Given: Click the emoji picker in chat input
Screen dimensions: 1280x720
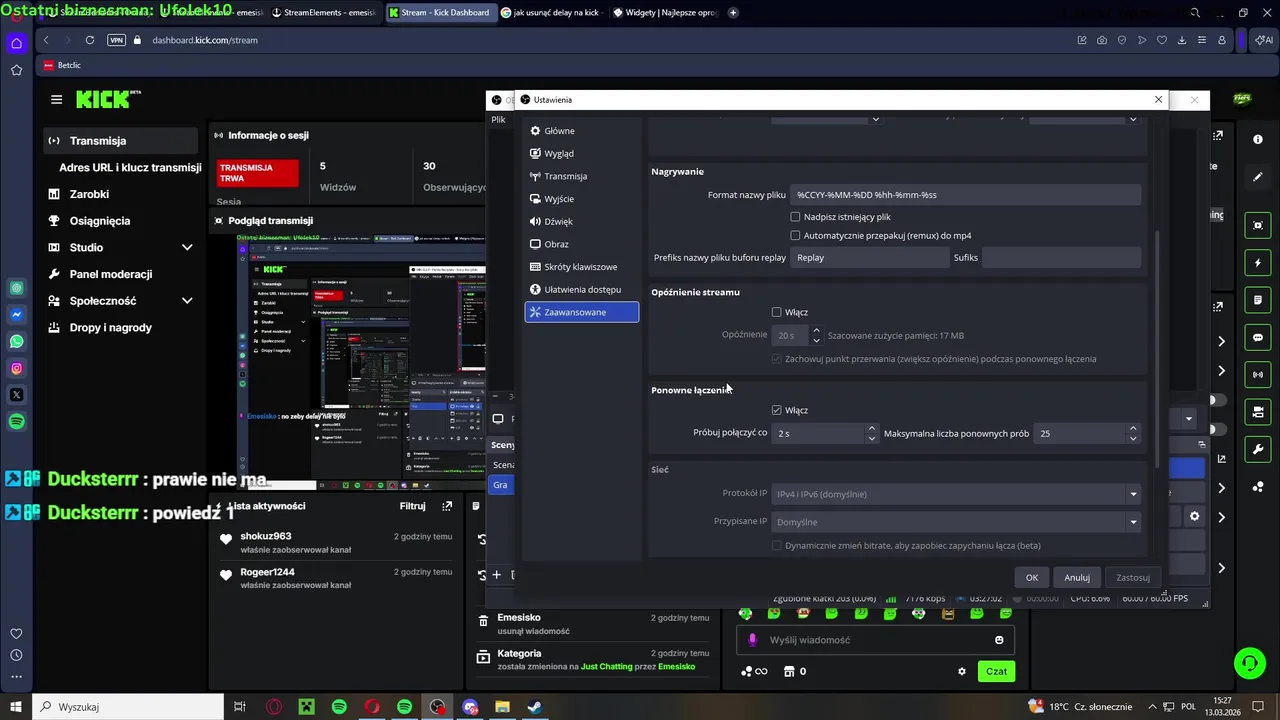Looking at the screenshot, I should tap(999, 640).
